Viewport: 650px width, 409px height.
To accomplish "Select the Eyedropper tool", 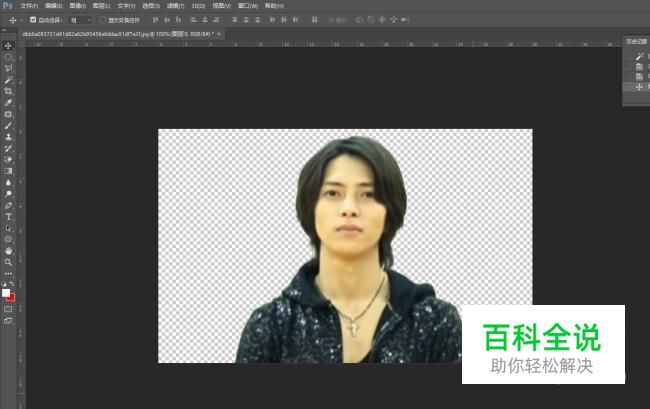I will tap(8, 102).
